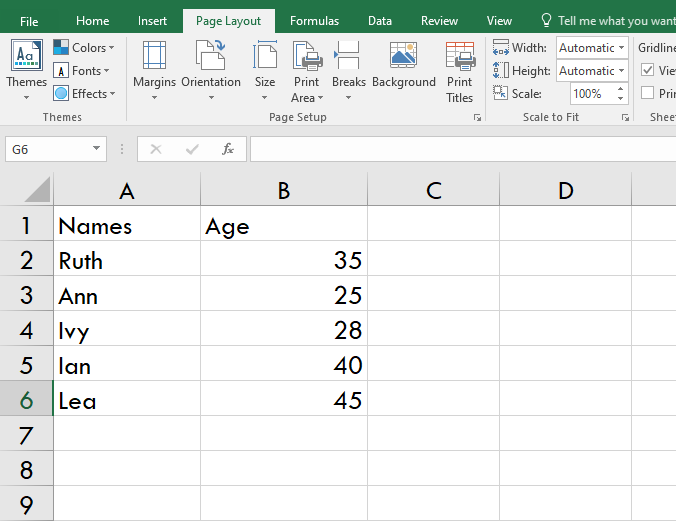Select the cell containing Ian

[x=127, y=364]
